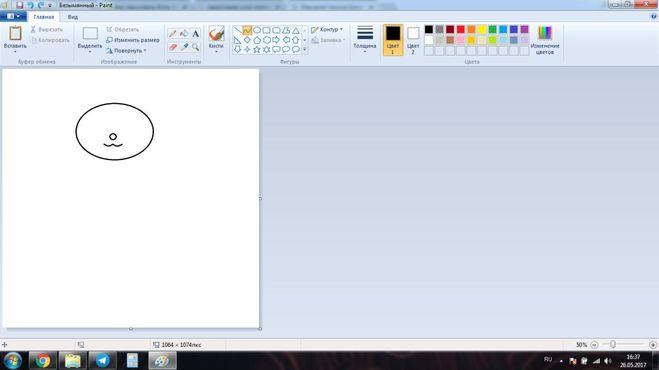Open the blue Paint file menu
Screen dimensions: 659x370
pyautogui.click(x=13, y=16)
